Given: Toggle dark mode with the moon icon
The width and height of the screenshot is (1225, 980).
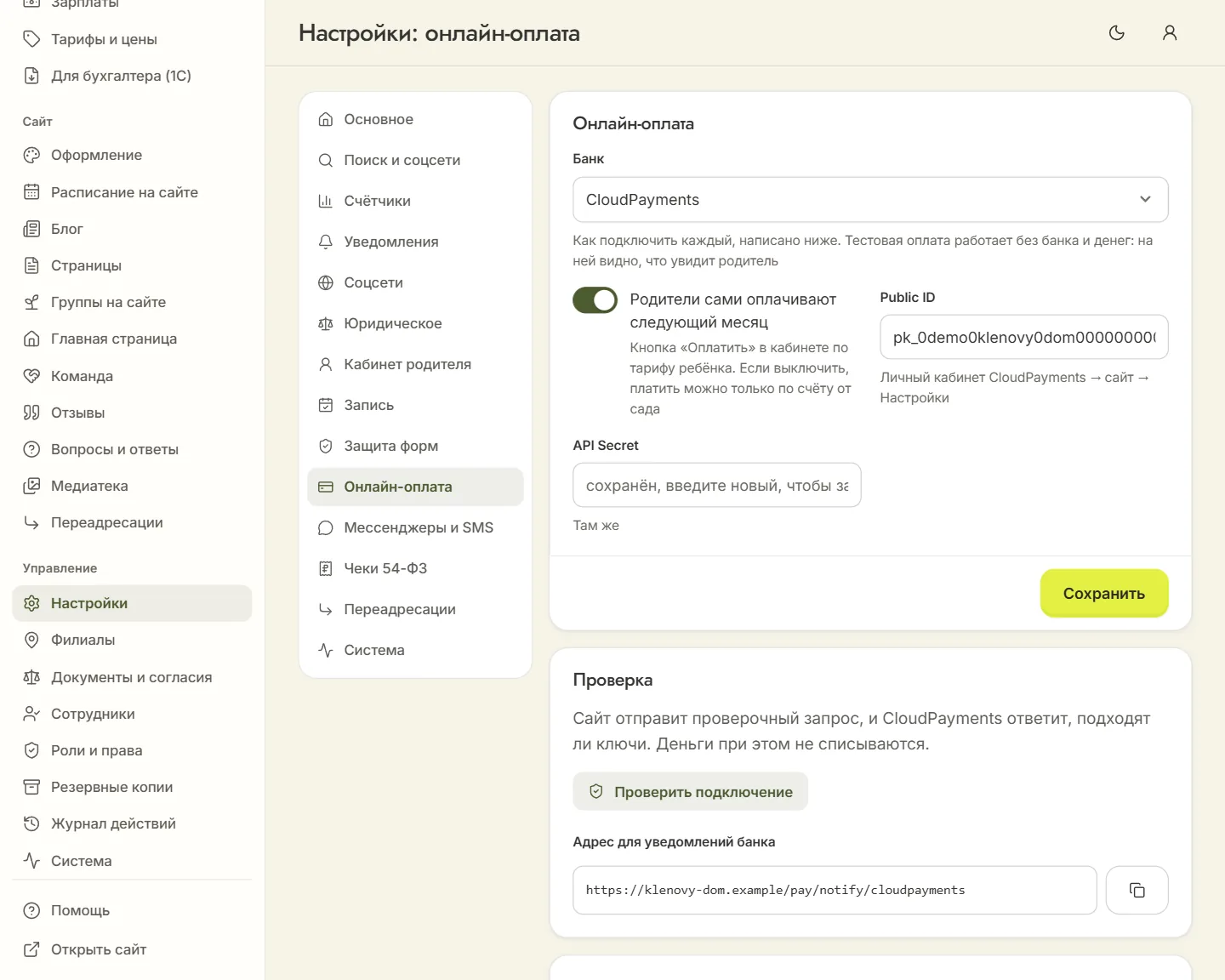Looking at the screenshot, I should pos(1117,33).
